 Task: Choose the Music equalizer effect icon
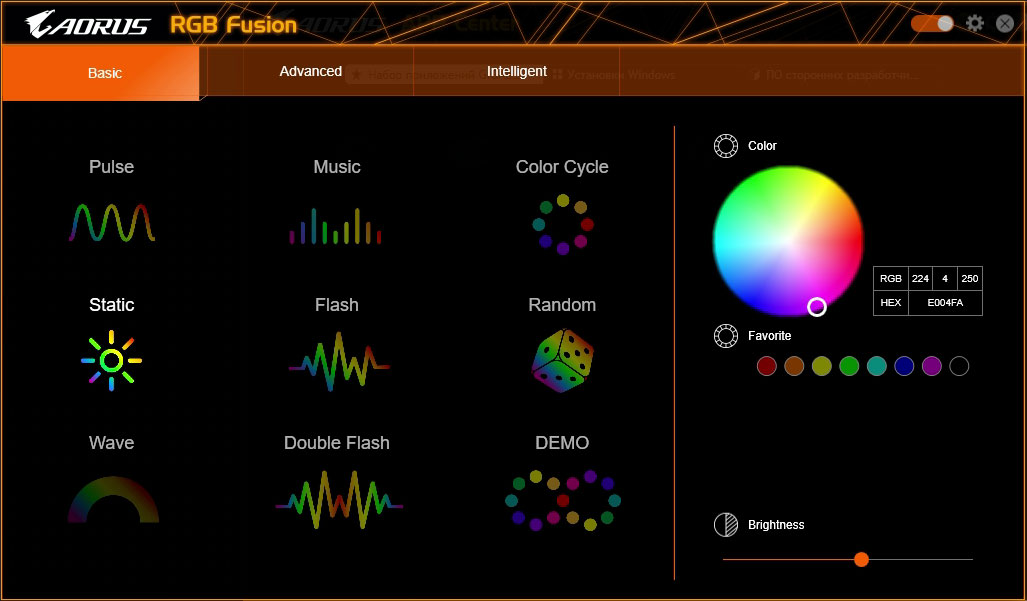[x=335, y=226]
